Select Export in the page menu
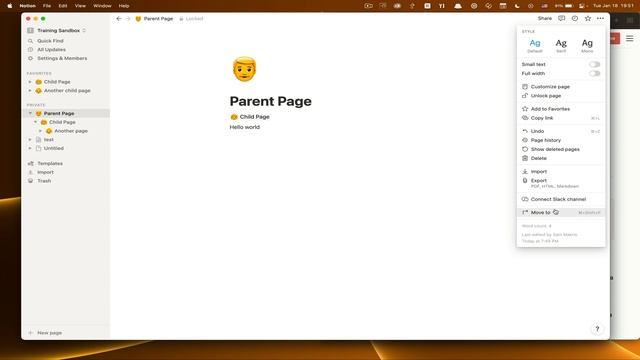Screen dimensions: 640x360 tap(561, 183)
